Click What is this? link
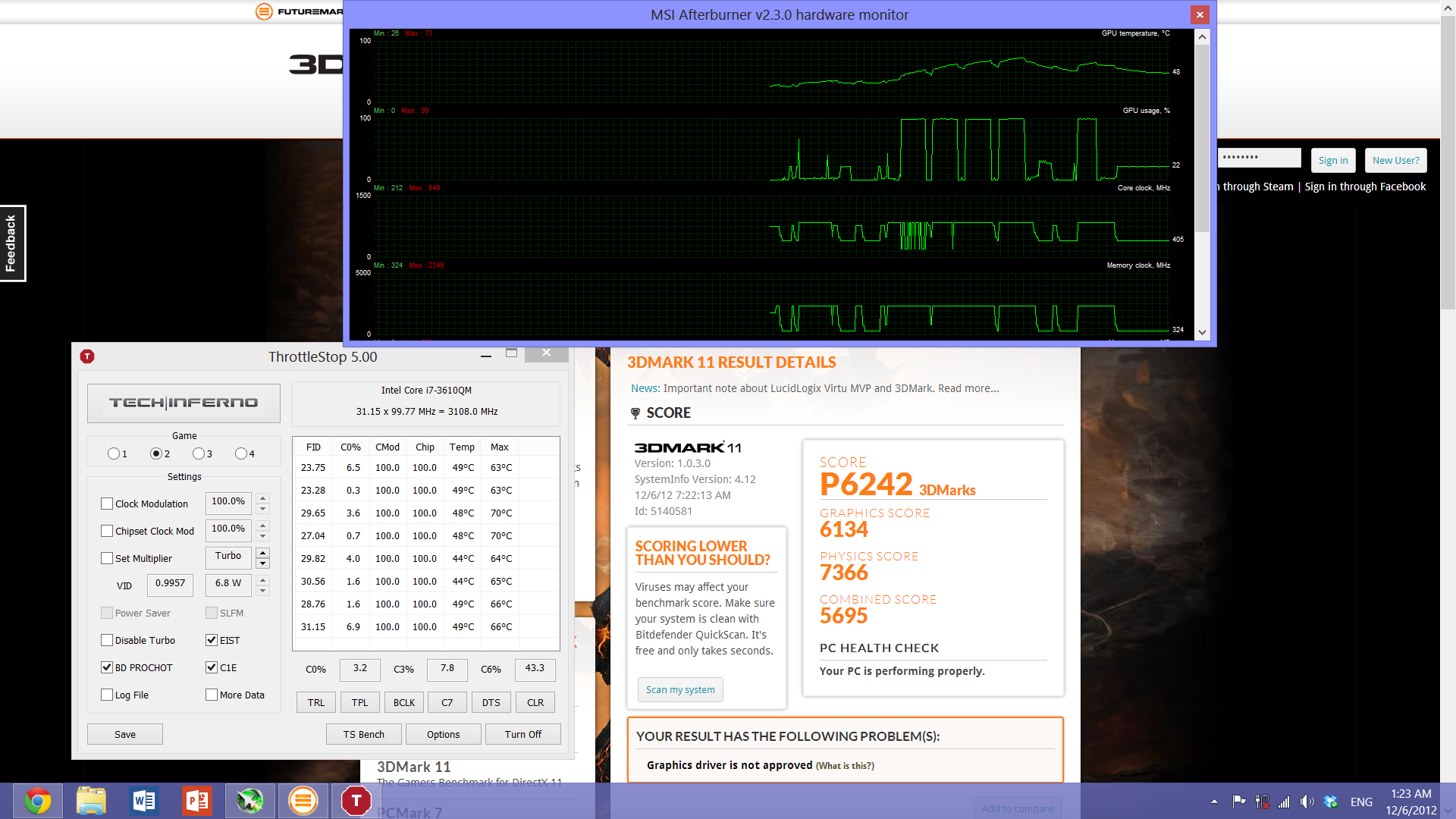Screen dimensions: 1456x819 pyautogui.click(x=845, y=766)
